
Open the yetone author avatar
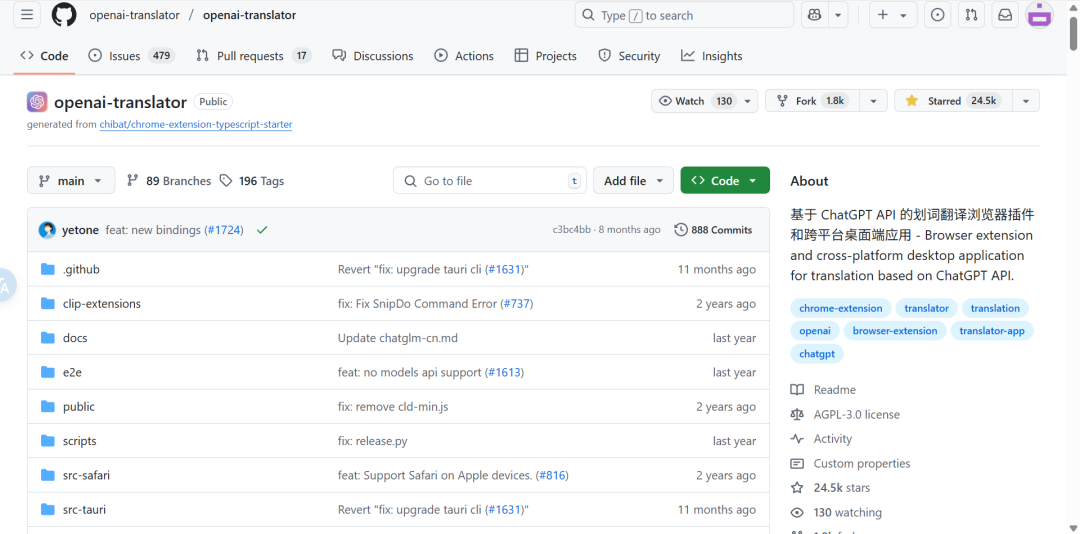pyautogui.click(x=47, y=230)
